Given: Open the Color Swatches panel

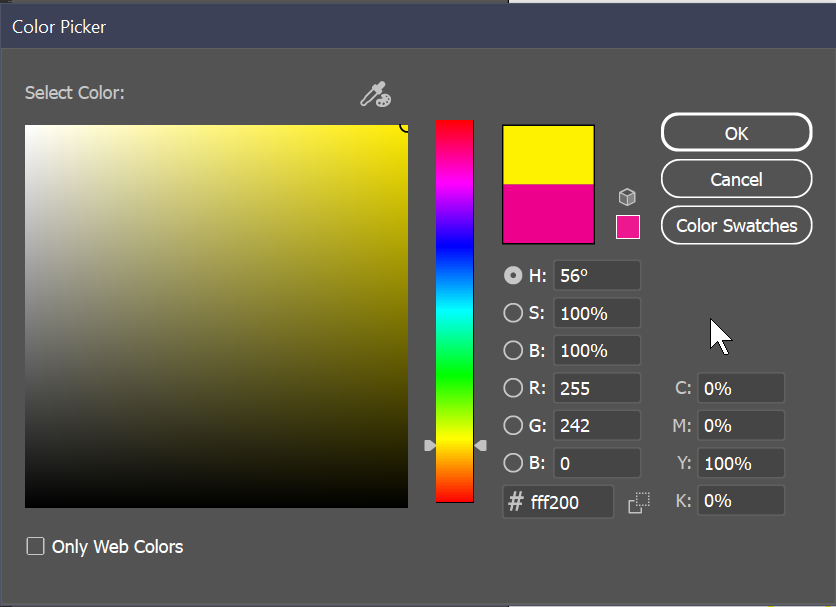Looking at the screenshot, I should pyautogui.click(x=736, y=225).
